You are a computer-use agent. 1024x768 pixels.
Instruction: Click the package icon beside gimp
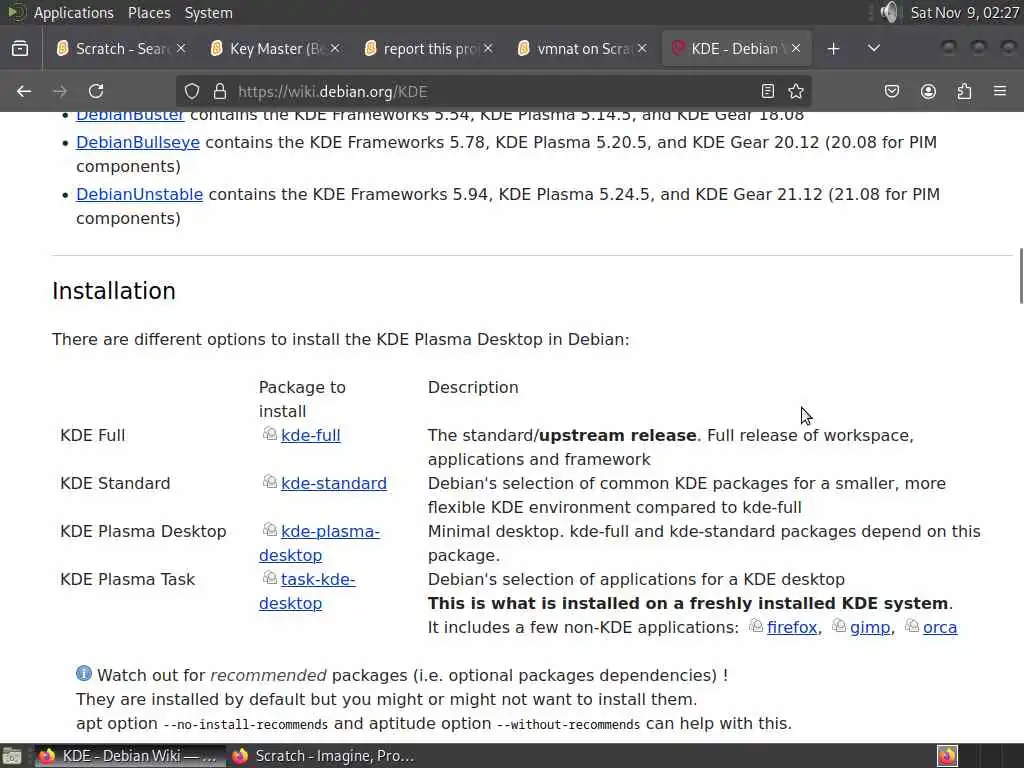[839, 625]
